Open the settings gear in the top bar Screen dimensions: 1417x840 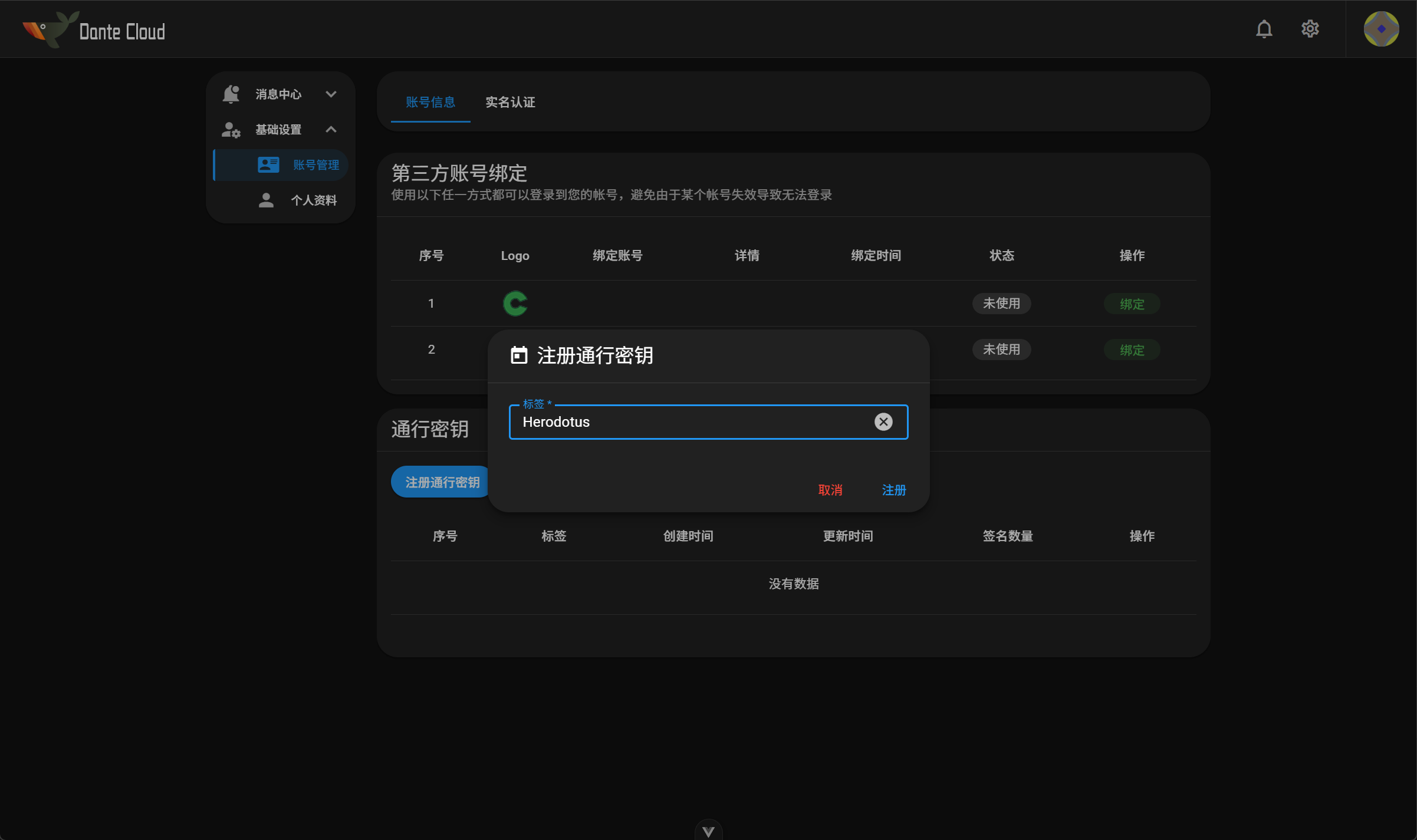1310,28
